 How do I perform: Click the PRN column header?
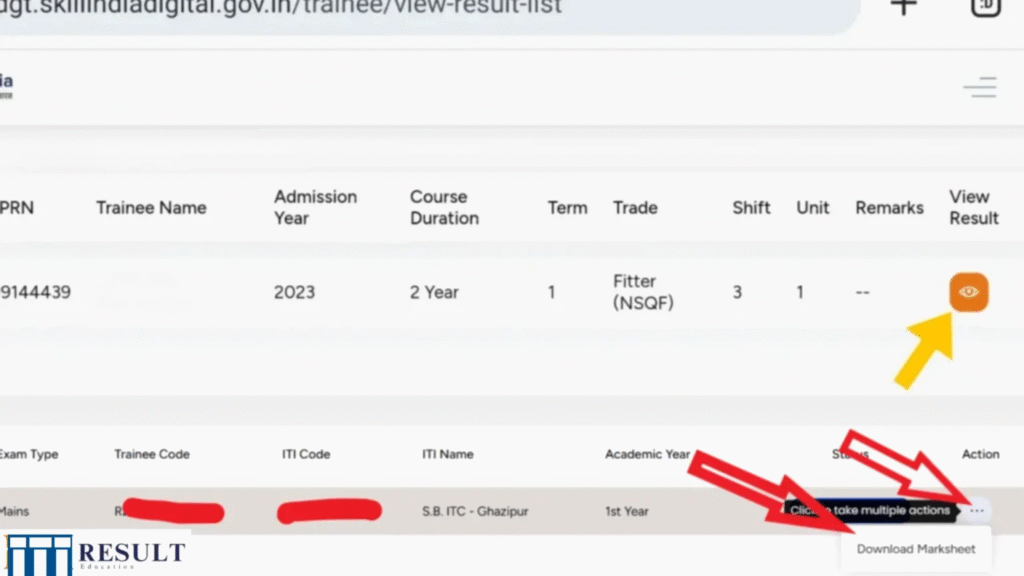click(17, 208)
